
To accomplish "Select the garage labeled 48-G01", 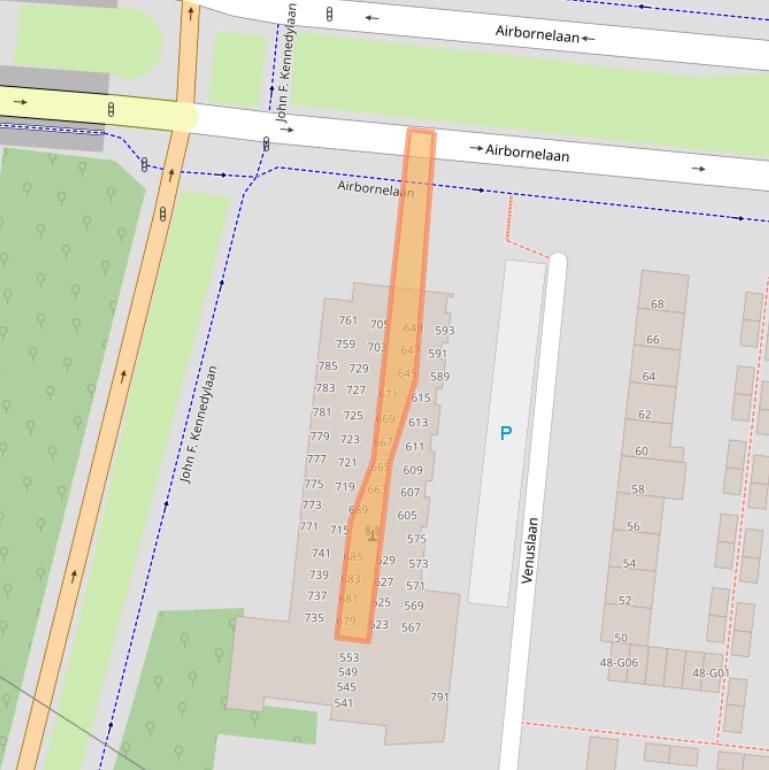I will point(710,673).
